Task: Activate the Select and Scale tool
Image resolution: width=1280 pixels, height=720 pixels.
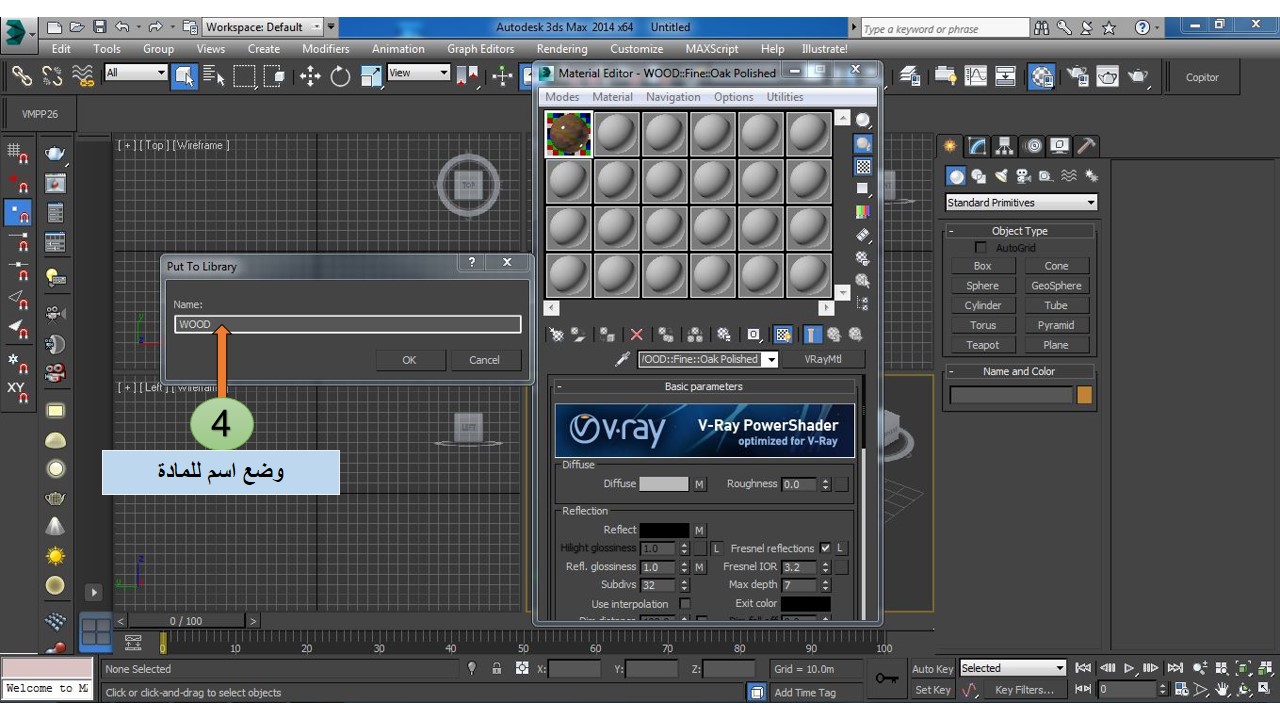Action: tap(371, 75)
